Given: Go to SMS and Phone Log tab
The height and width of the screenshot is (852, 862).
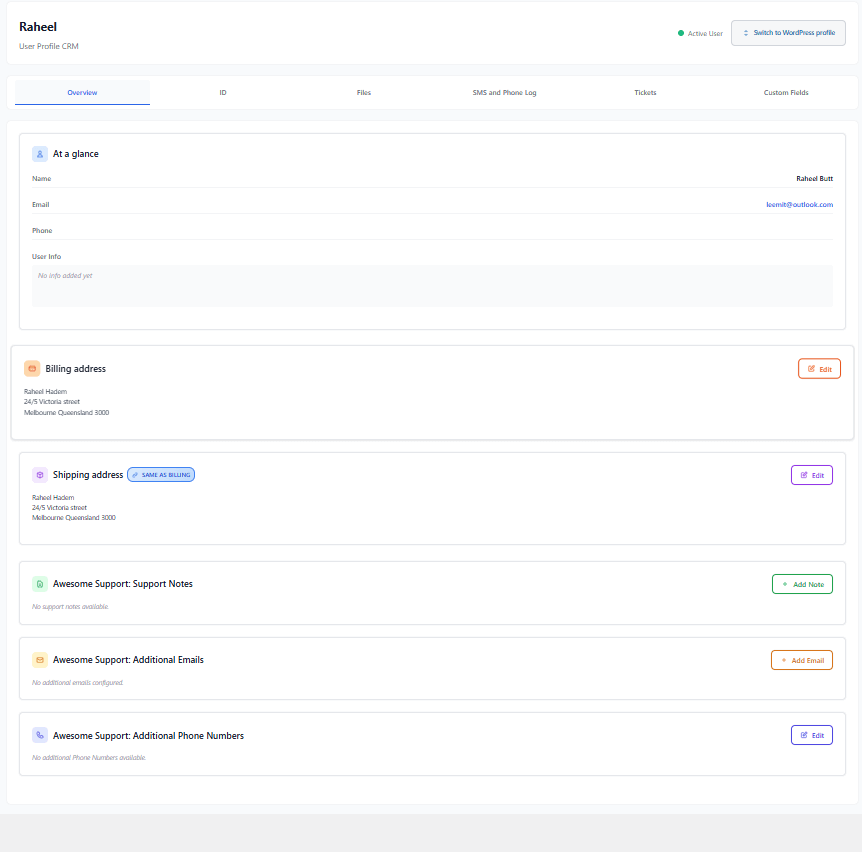Looking at the screenshot, I should tap(504, 93).
